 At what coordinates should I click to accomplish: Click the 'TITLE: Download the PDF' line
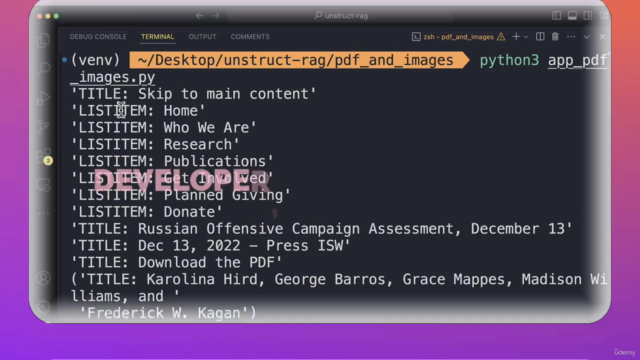coord(176,262)
